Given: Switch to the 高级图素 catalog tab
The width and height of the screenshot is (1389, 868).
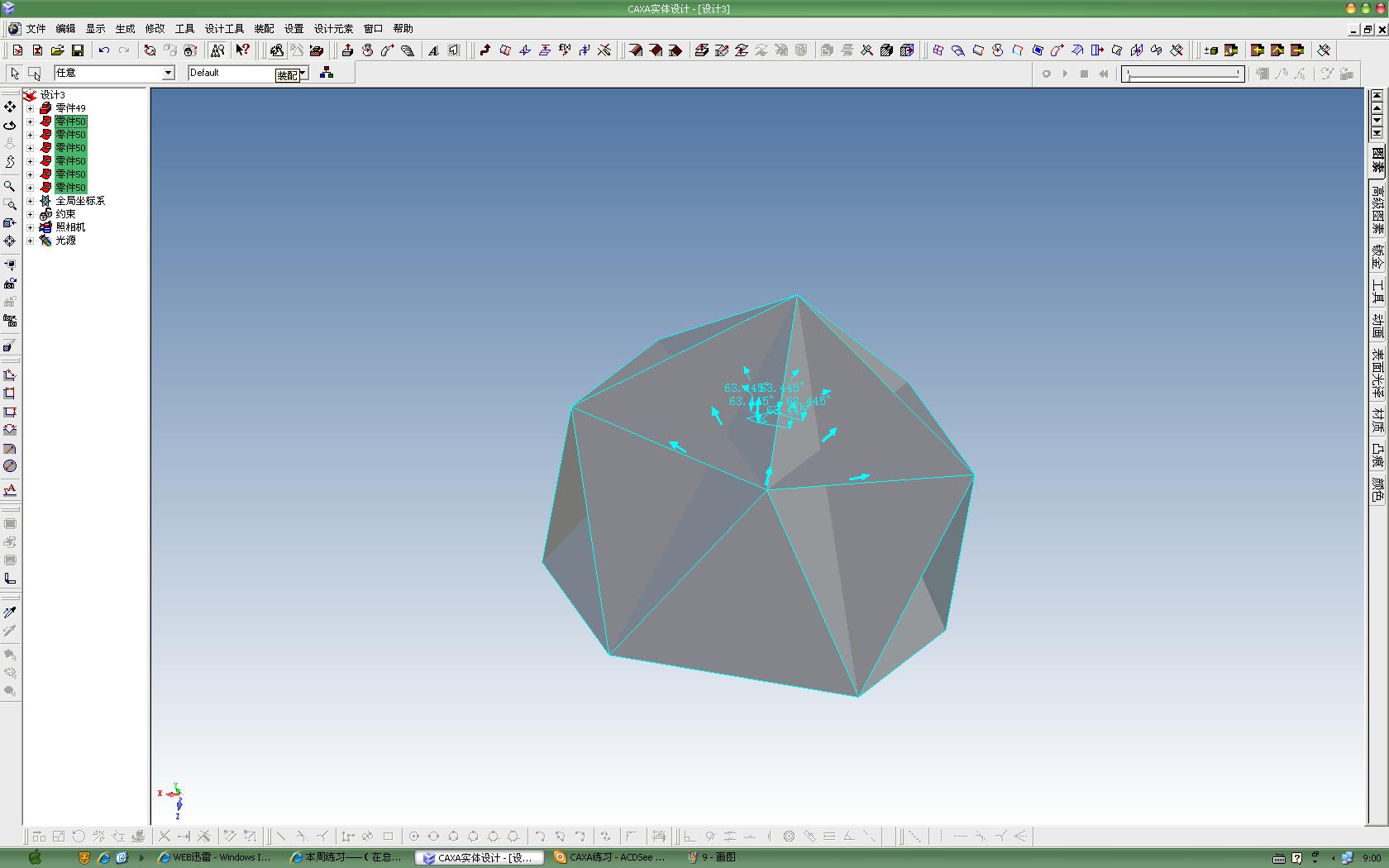Looking at the screenshot, I should pos(1377,209).
